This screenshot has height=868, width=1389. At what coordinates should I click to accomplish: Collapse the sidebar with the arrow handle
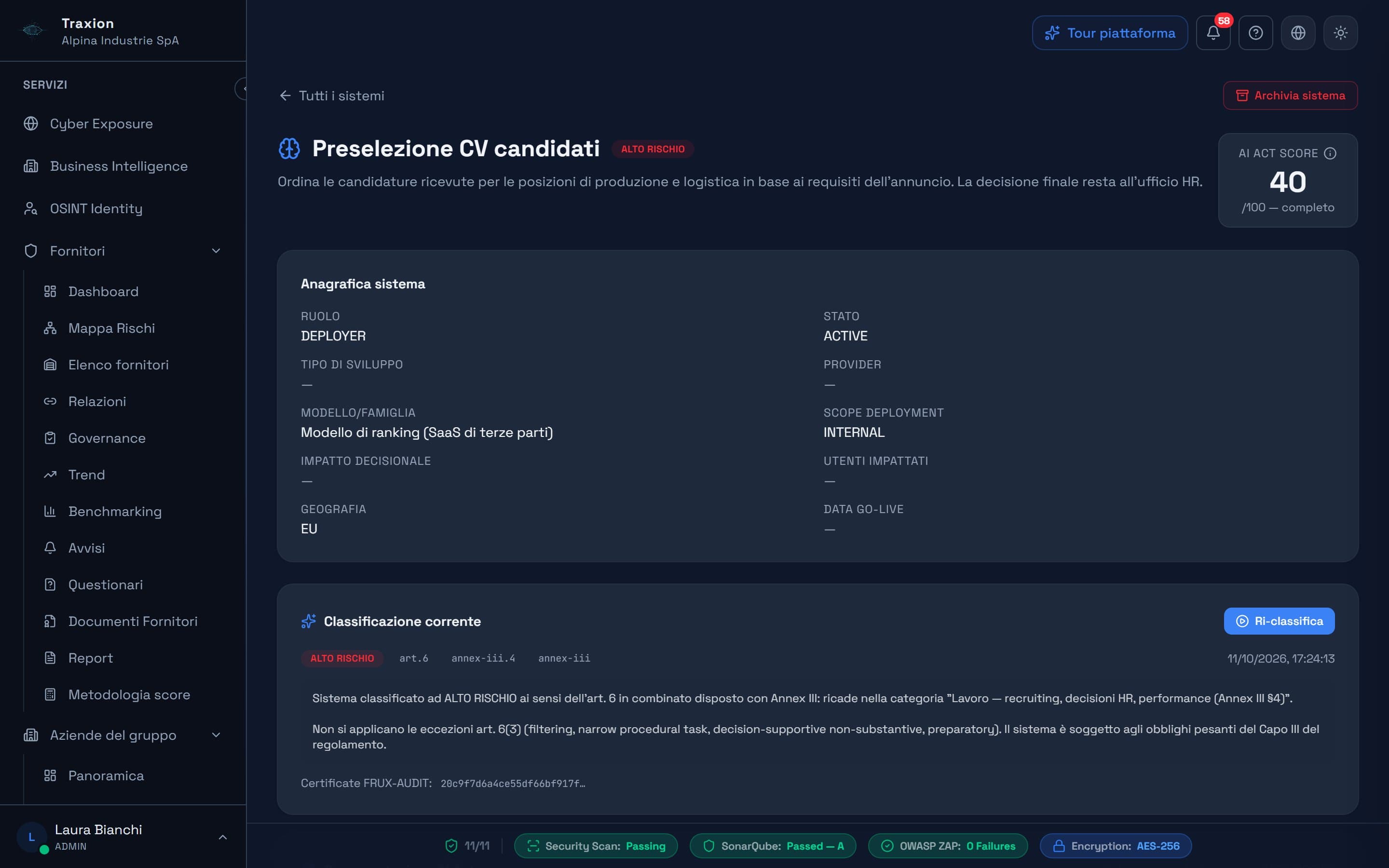click(242, 88)
